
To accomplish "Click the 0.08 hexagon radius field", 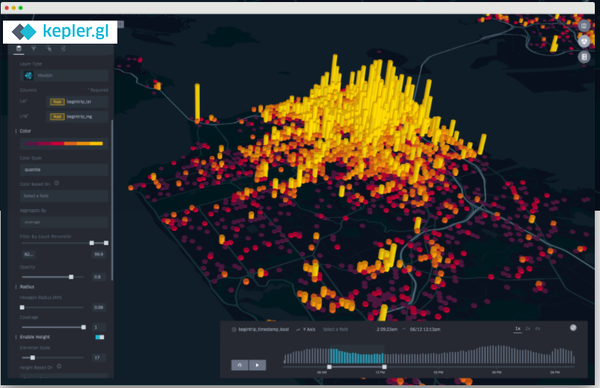I will (99, 307).
